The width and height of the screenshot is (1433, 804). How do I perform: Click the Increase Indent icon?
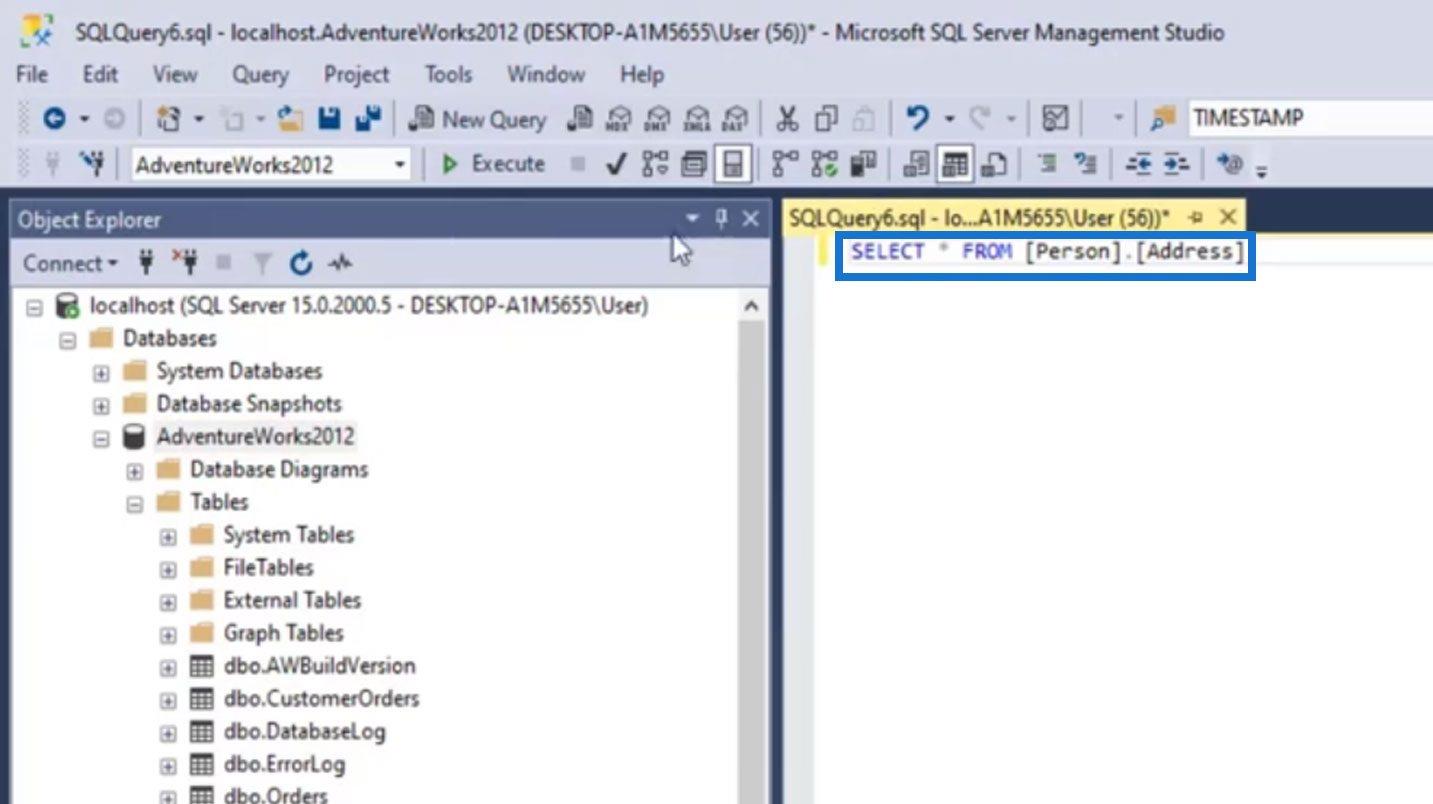coord(1177,164)
